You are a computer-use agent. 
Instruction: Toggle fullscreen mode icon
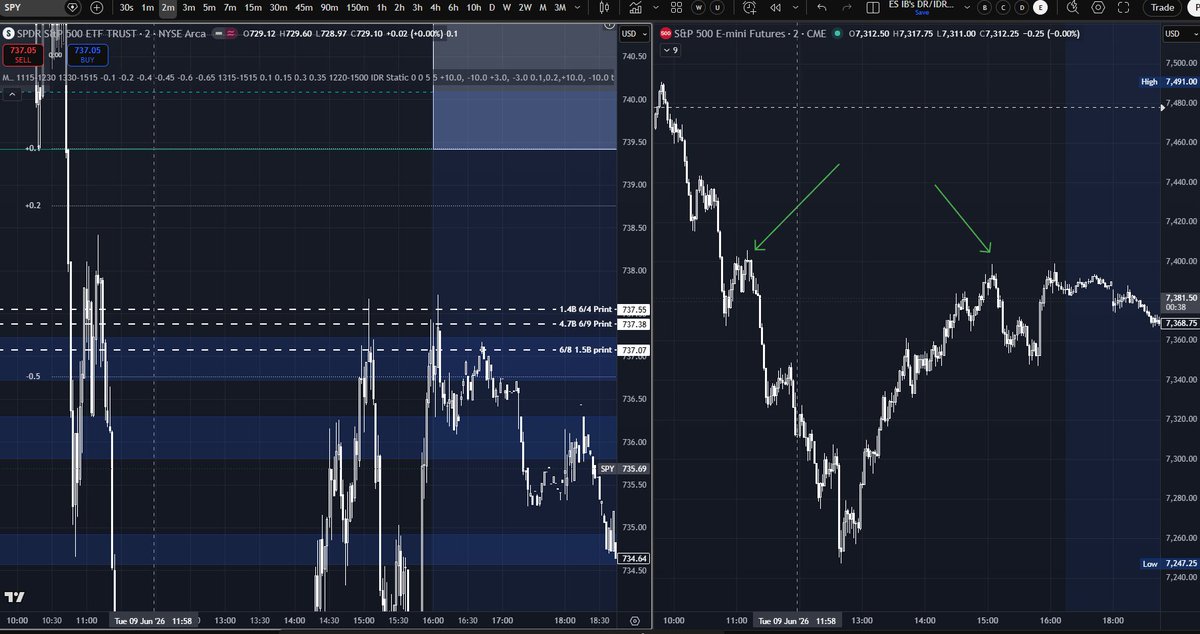tap(1123, 7)
